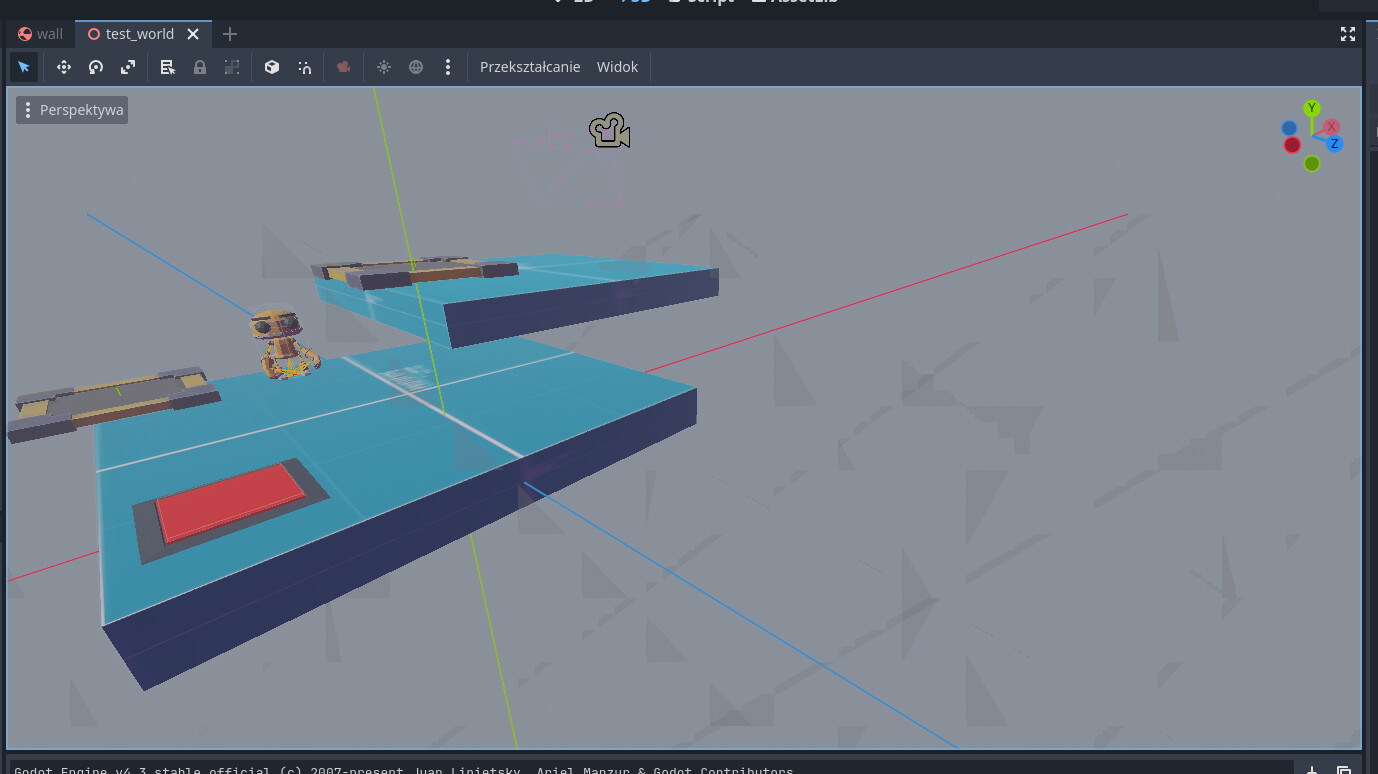Open the Widok menu
Viewport: 1378px width, 774px height.
(617, 67)
